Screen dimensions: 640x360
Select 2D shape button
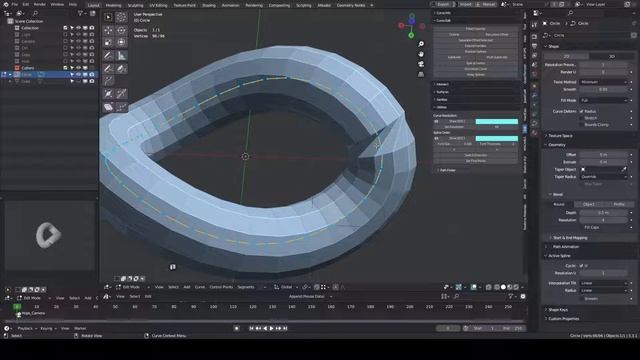(x=567, y=56)
